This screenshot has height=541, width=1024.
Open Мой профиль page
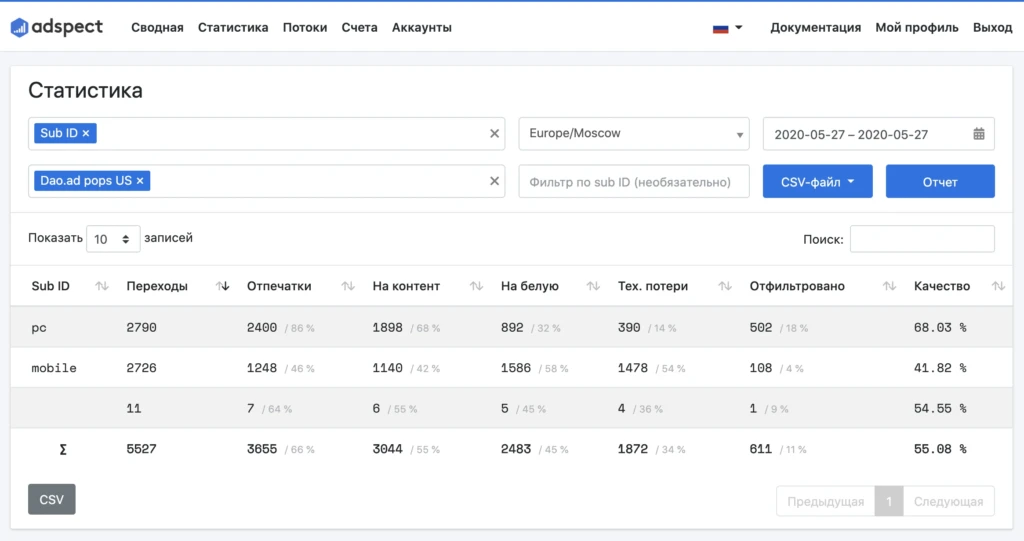[x=917, y=27]
